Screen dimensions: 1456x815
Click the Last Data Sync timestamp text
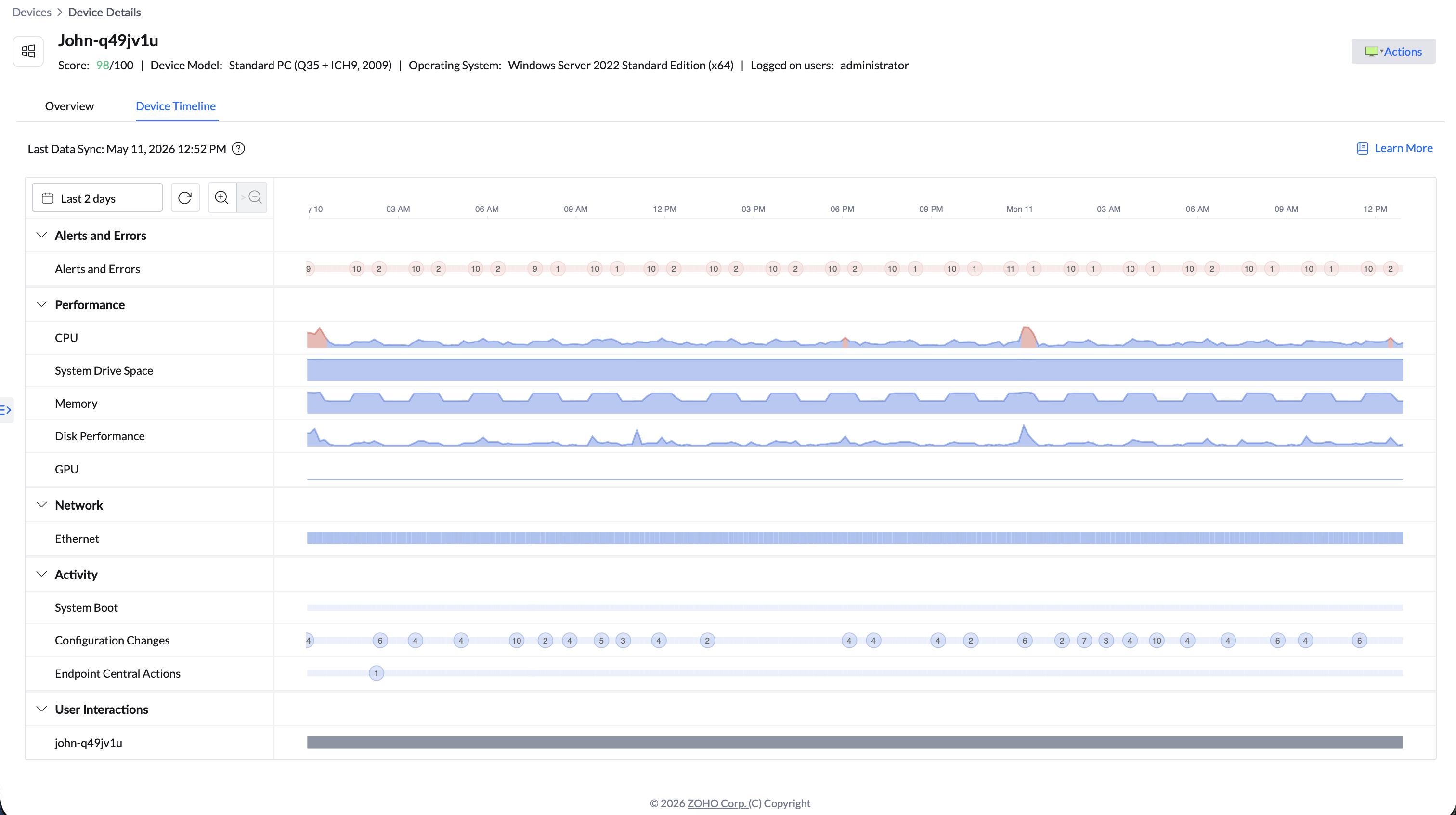coord(127,149)
